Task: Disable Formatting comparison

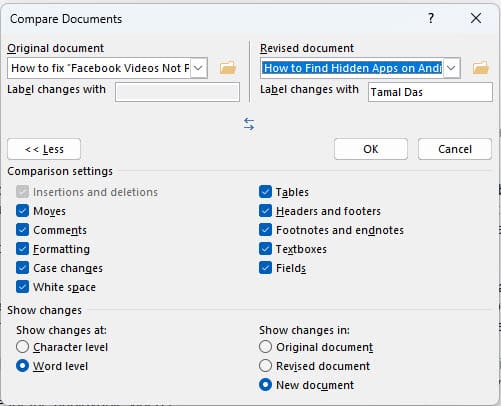Action: pos(22,249)
